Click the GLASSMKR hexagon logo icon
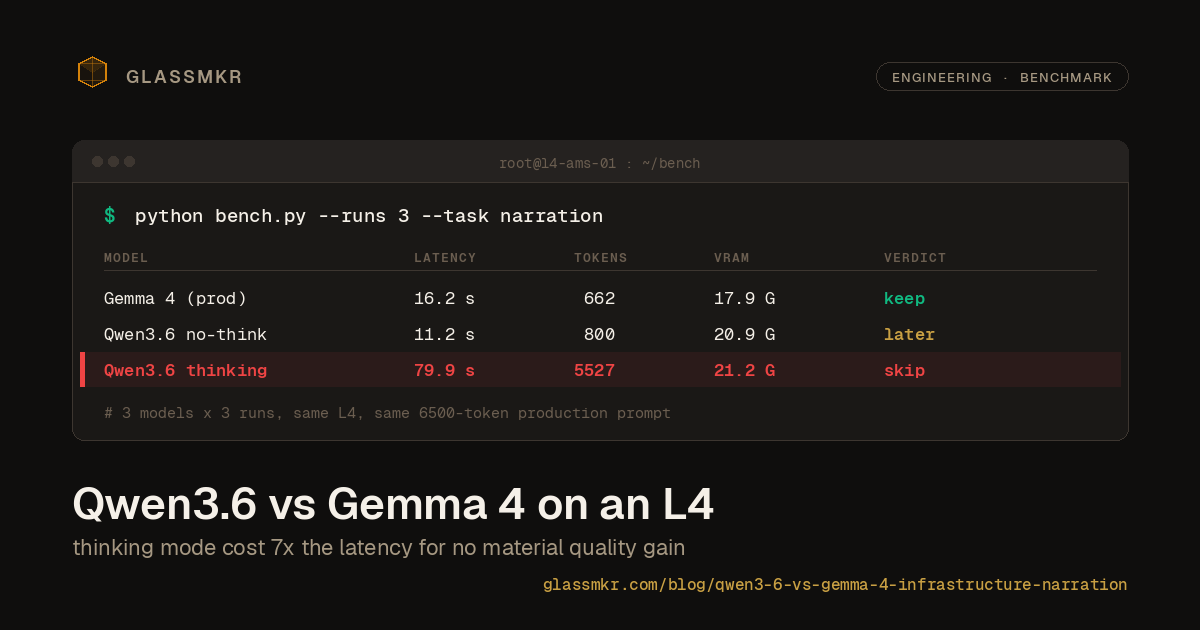The height and width of the screenshot is (630, 1200). [x=92, y=72]
